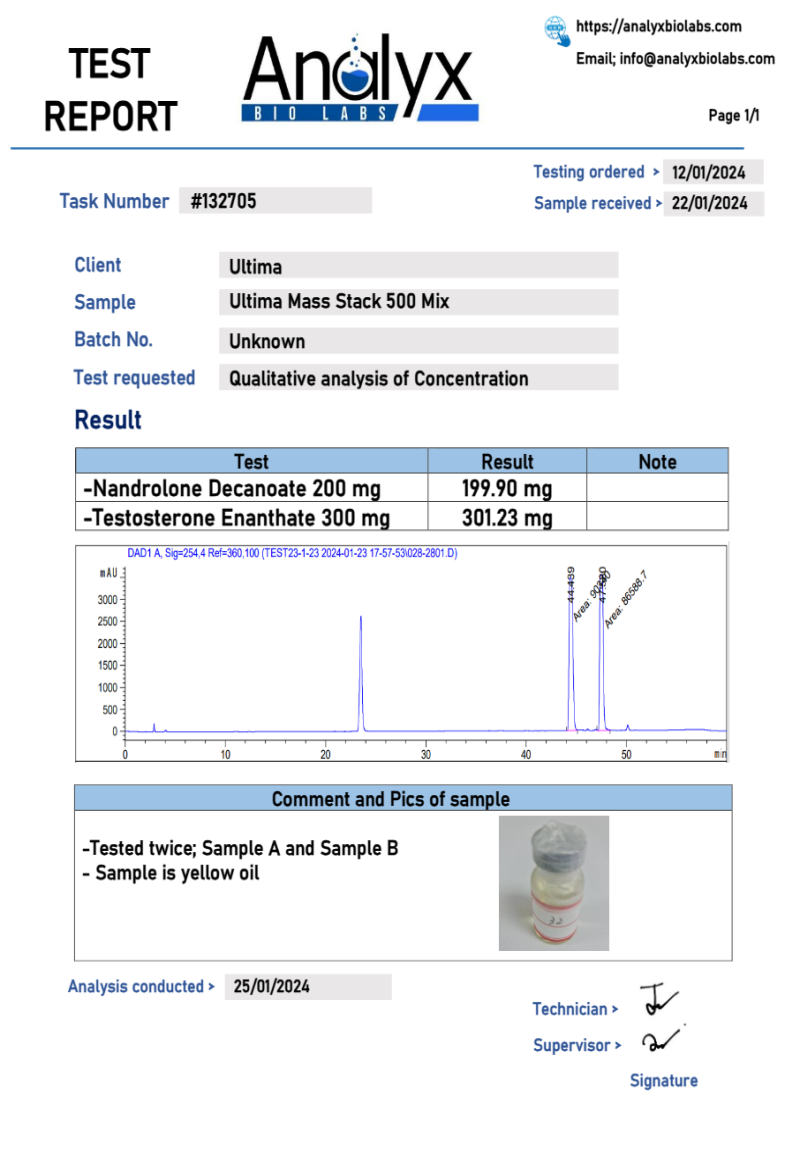Click the Analyx Bio Labs logo
This screenshot has height=1150, width=800.
[x=359, y=80]
